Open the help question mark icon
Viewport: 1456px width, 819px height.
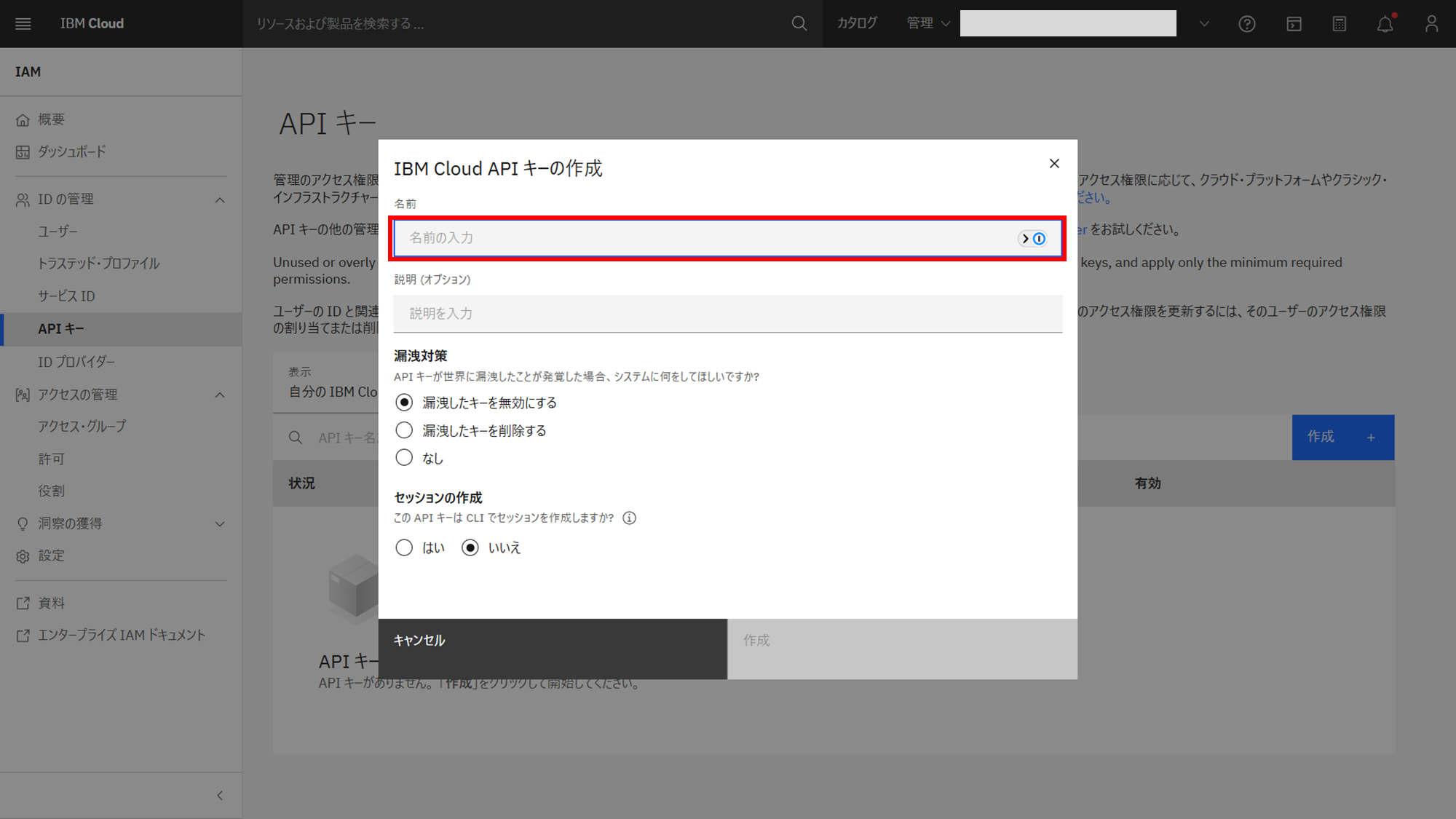pyautogui.click(x=1247, y=24)
